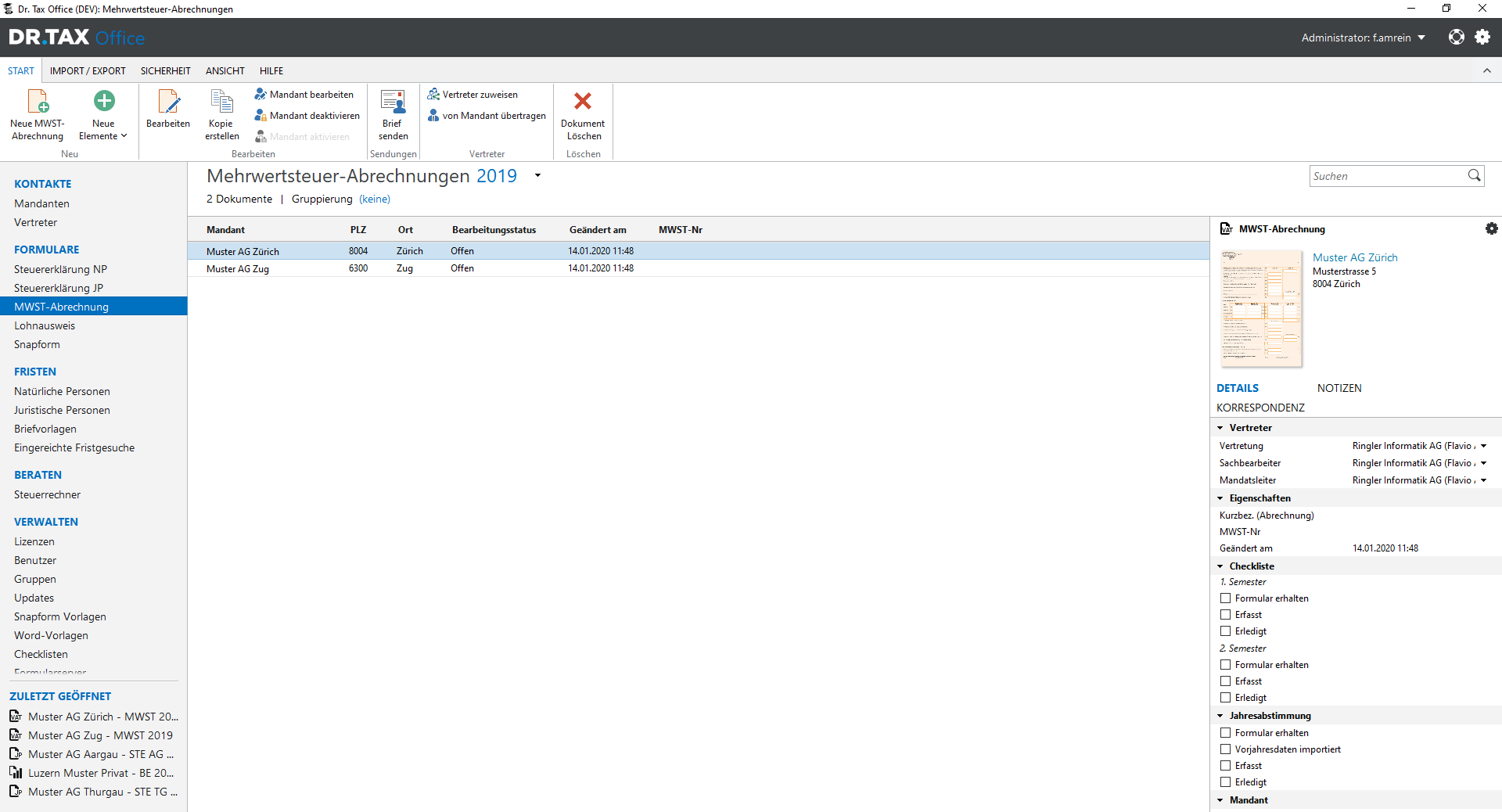Open recent Muster AG Zürich MWST document
Screen dimensions: 1502x812
coord(94,717)
